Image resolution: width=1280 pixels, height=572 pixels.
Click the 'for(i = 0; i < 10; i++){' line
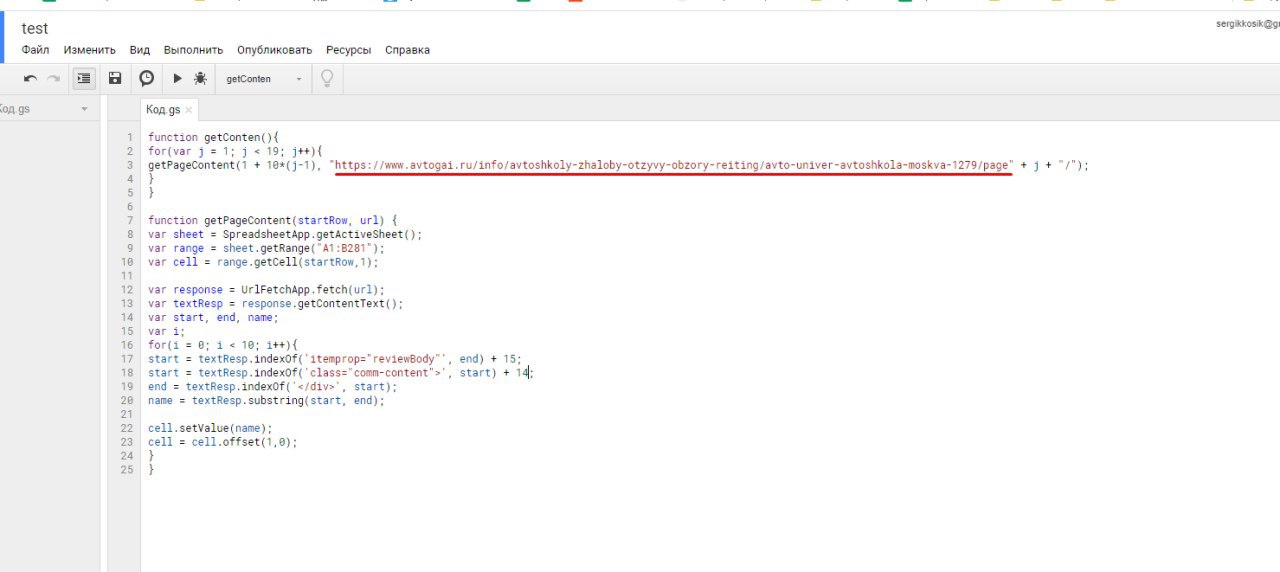click(x=223, y=345)
